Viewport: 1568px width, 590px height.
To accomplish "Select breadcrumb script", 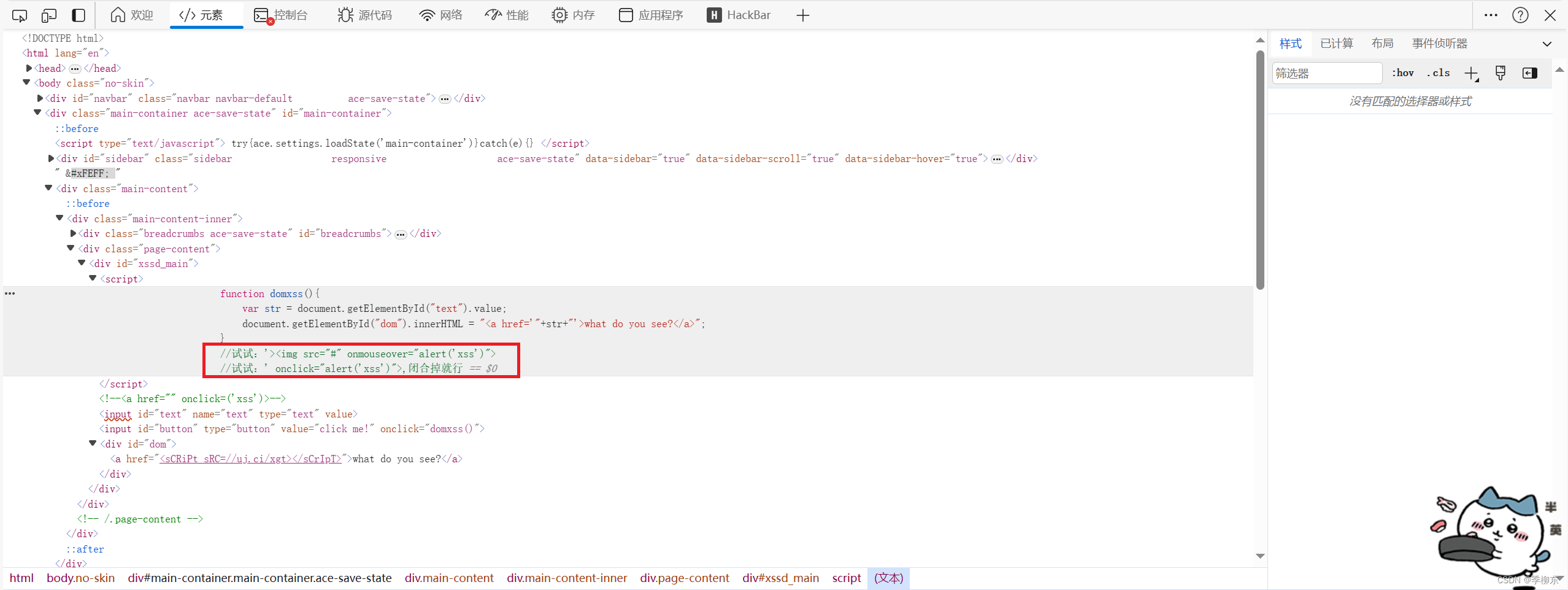I will point(847,578).
